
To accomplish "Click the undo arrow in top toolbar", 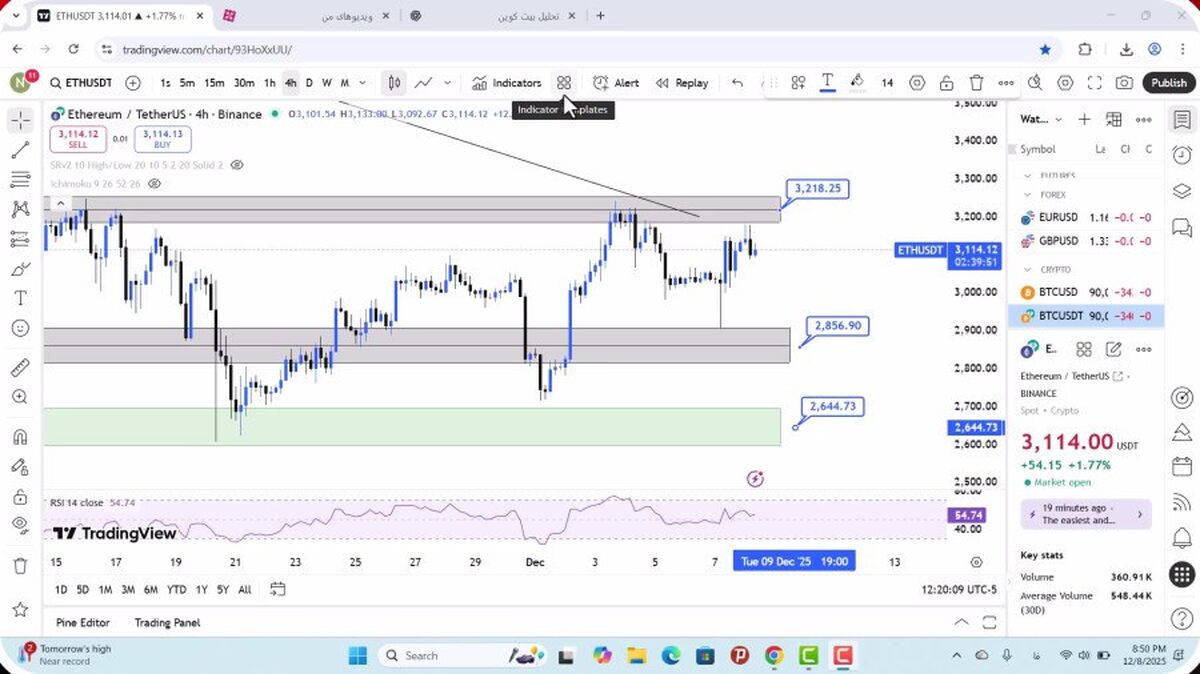I will click(737, 83).
